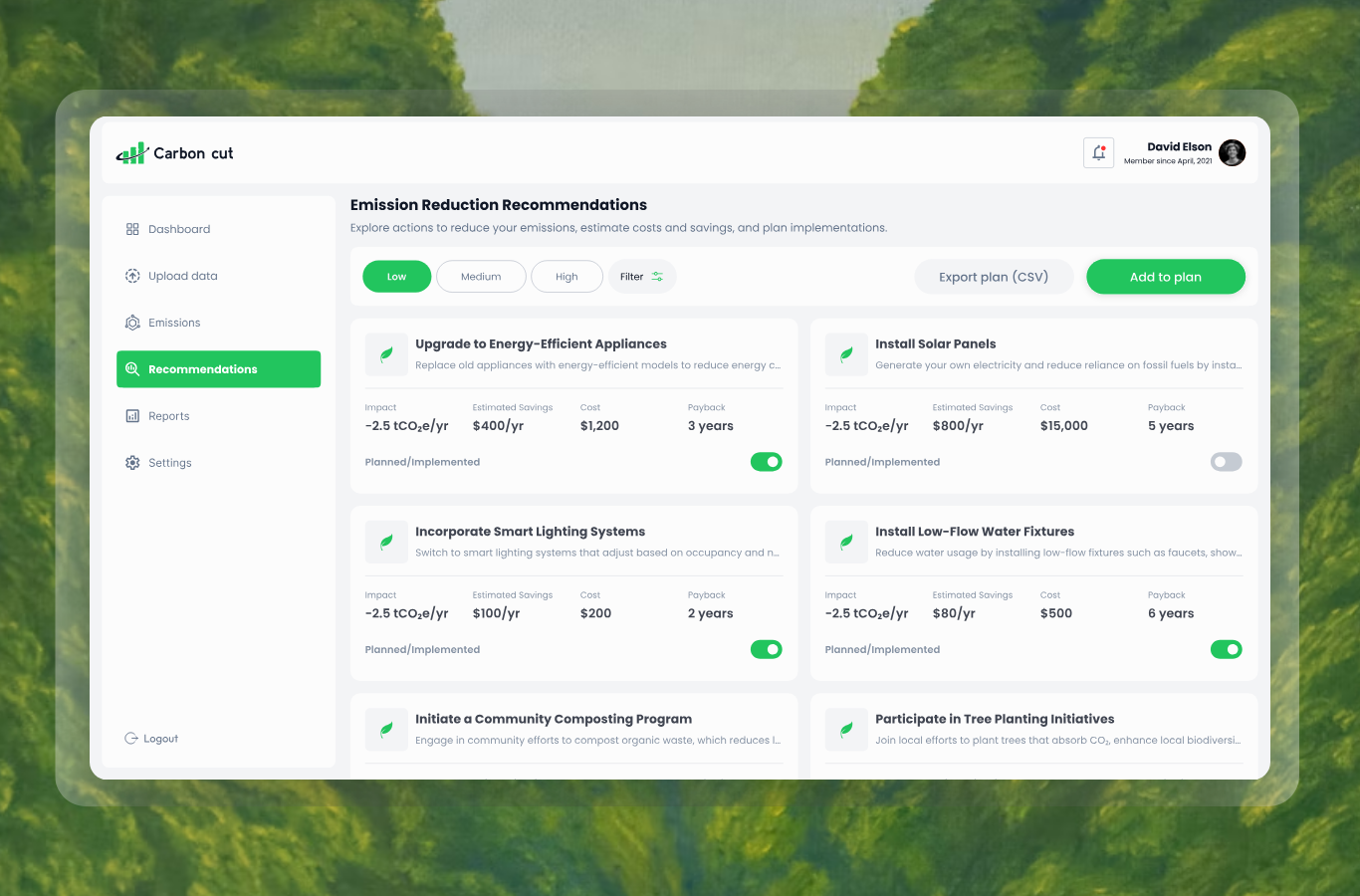Screen dimensions: 1360x896
Task: Open David Elson's profile avatar
Action: (x=1232, y=153)
